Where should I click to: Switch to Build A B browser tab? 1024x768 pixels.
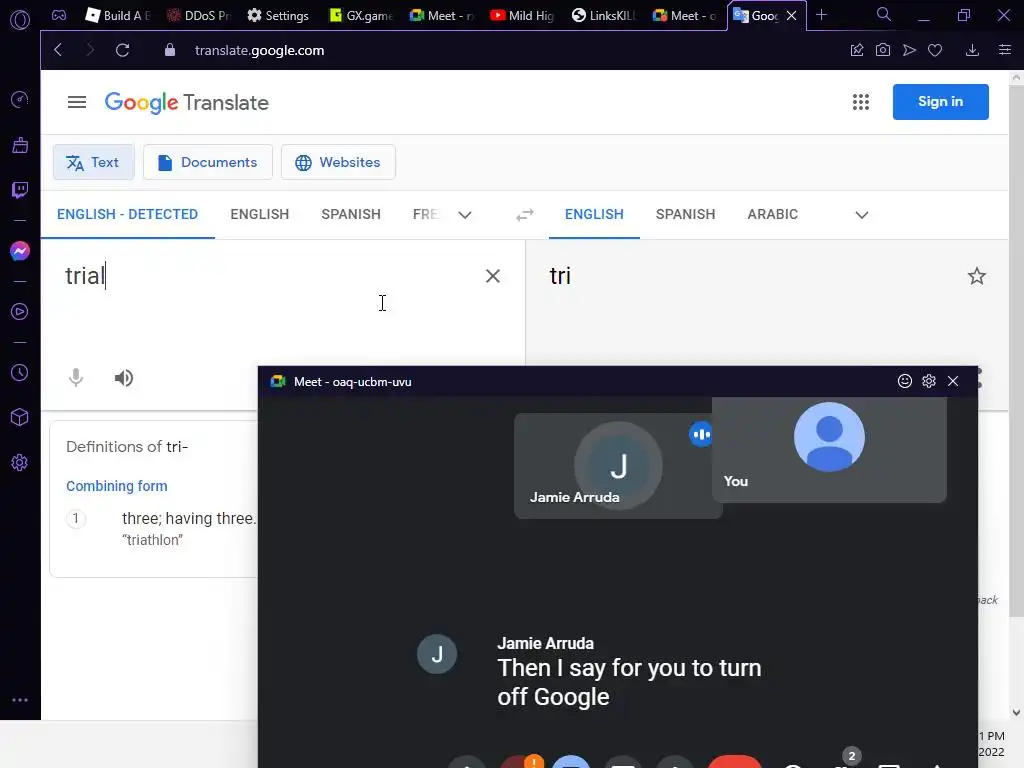(x=118, y=15)
